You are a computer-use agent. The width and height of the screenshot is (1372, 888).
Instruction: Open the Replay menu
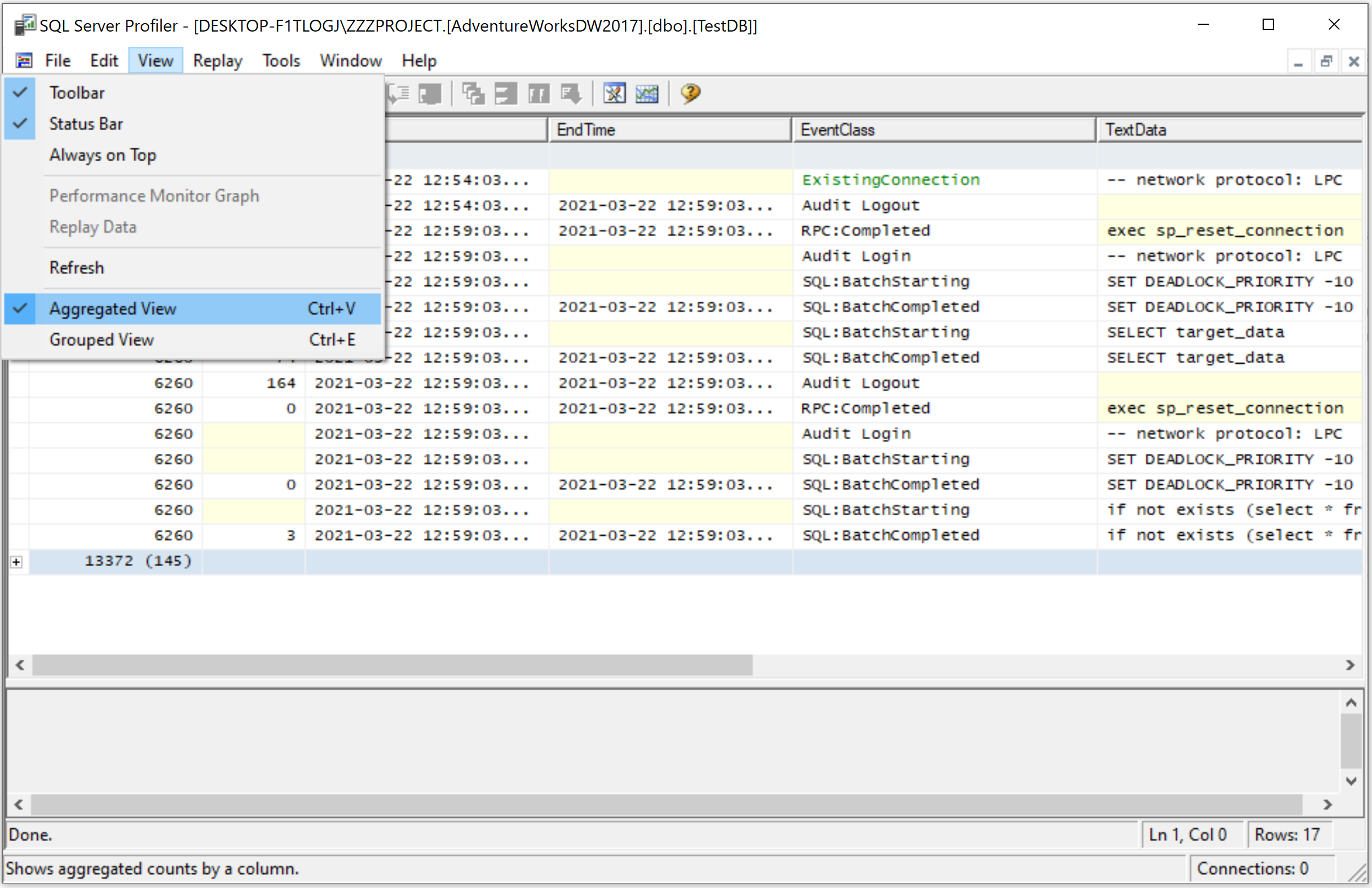[217, 60]
